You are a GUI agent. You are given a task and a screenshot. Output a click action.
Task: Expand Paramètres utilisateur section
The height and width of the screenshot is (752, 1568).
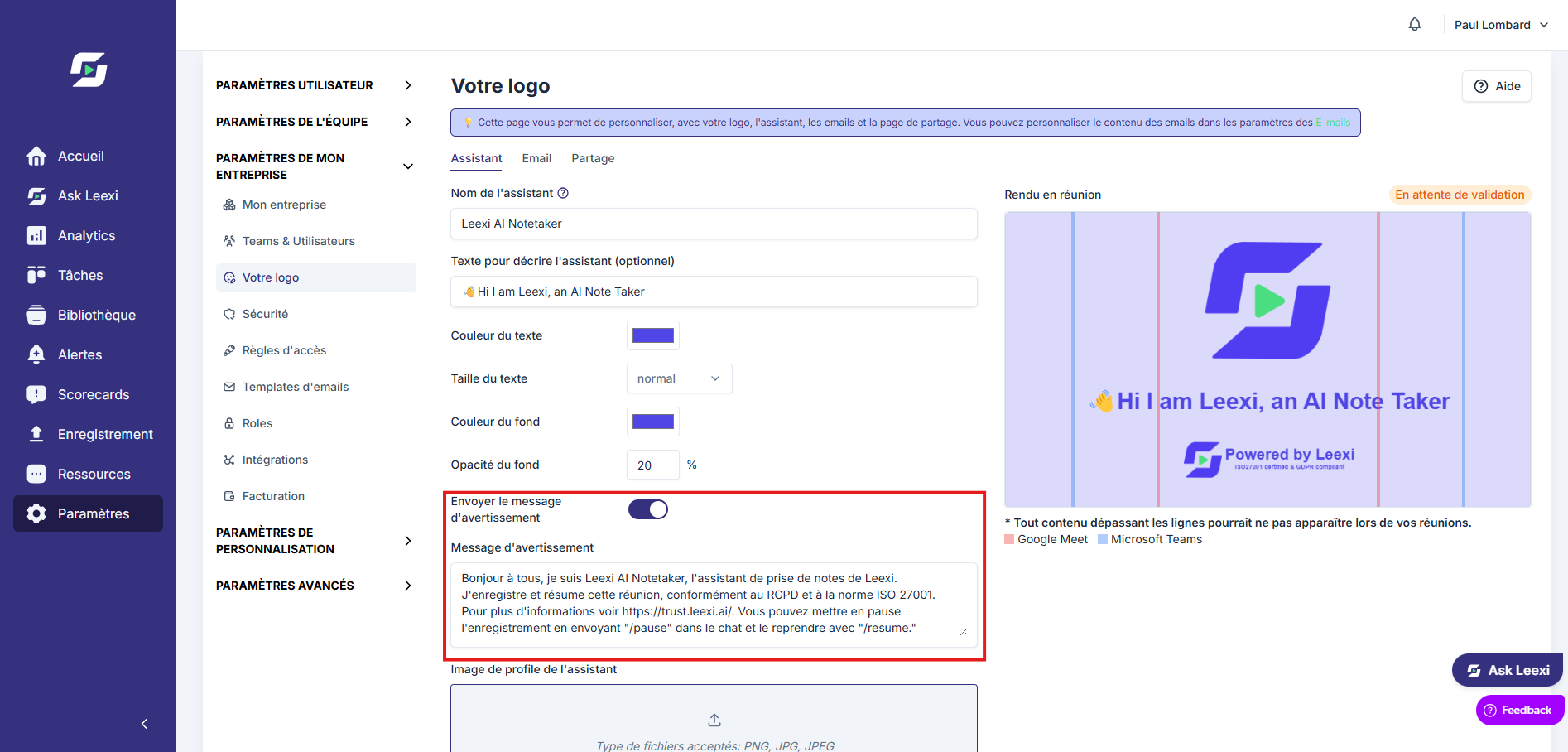coord(315,85)
